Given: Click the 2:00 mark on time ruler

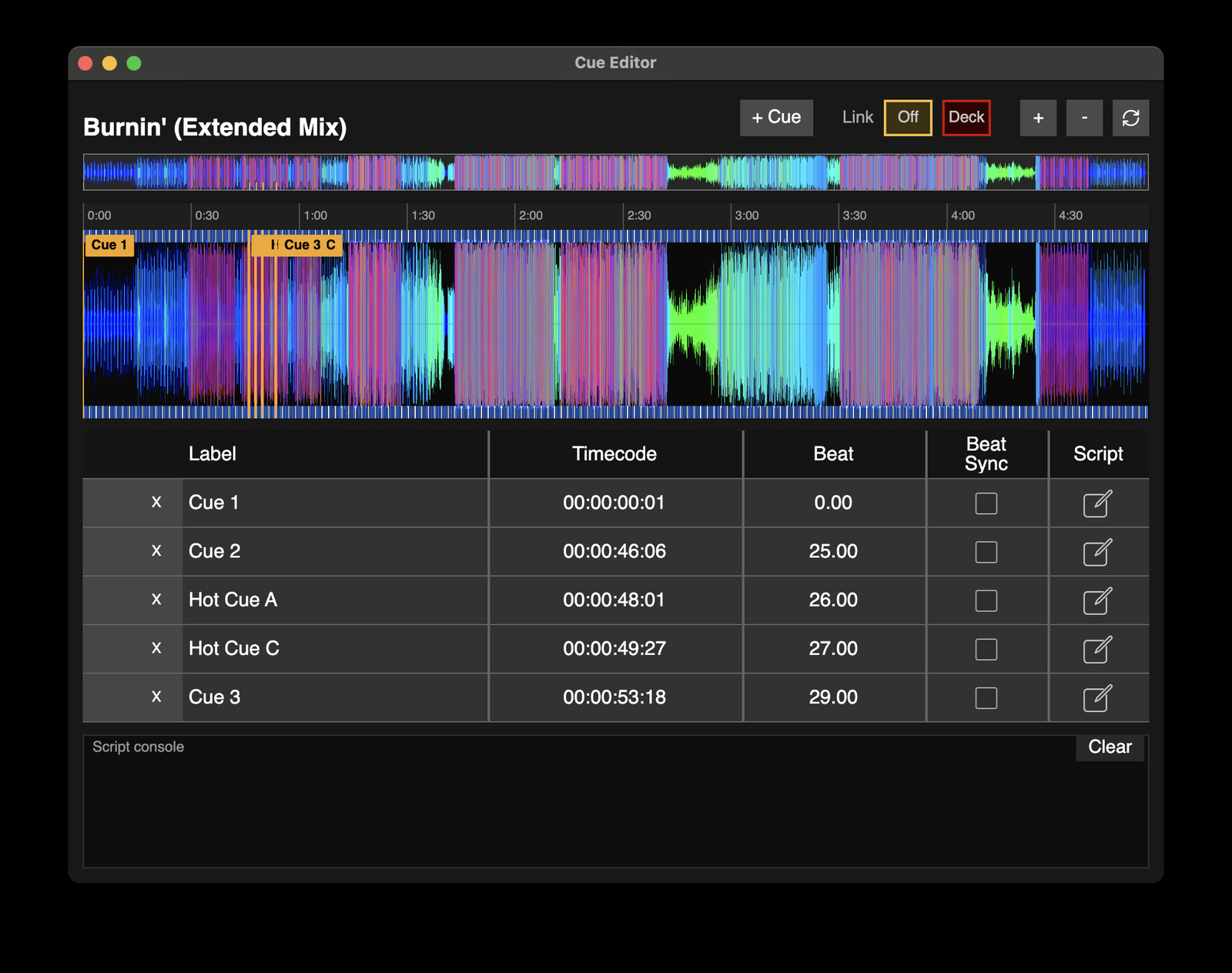Looking at the screenshot, I should coord(531,216).
